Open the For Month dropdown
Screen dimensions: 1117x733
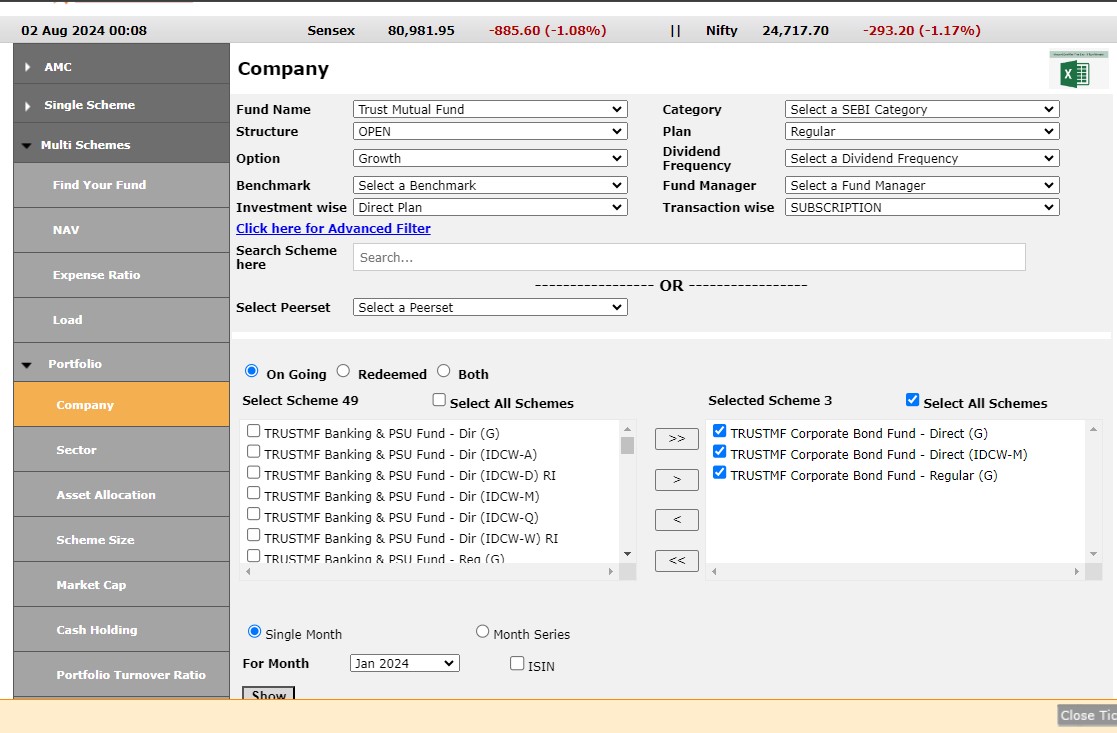pyautogui.click(x=404, y=663)
